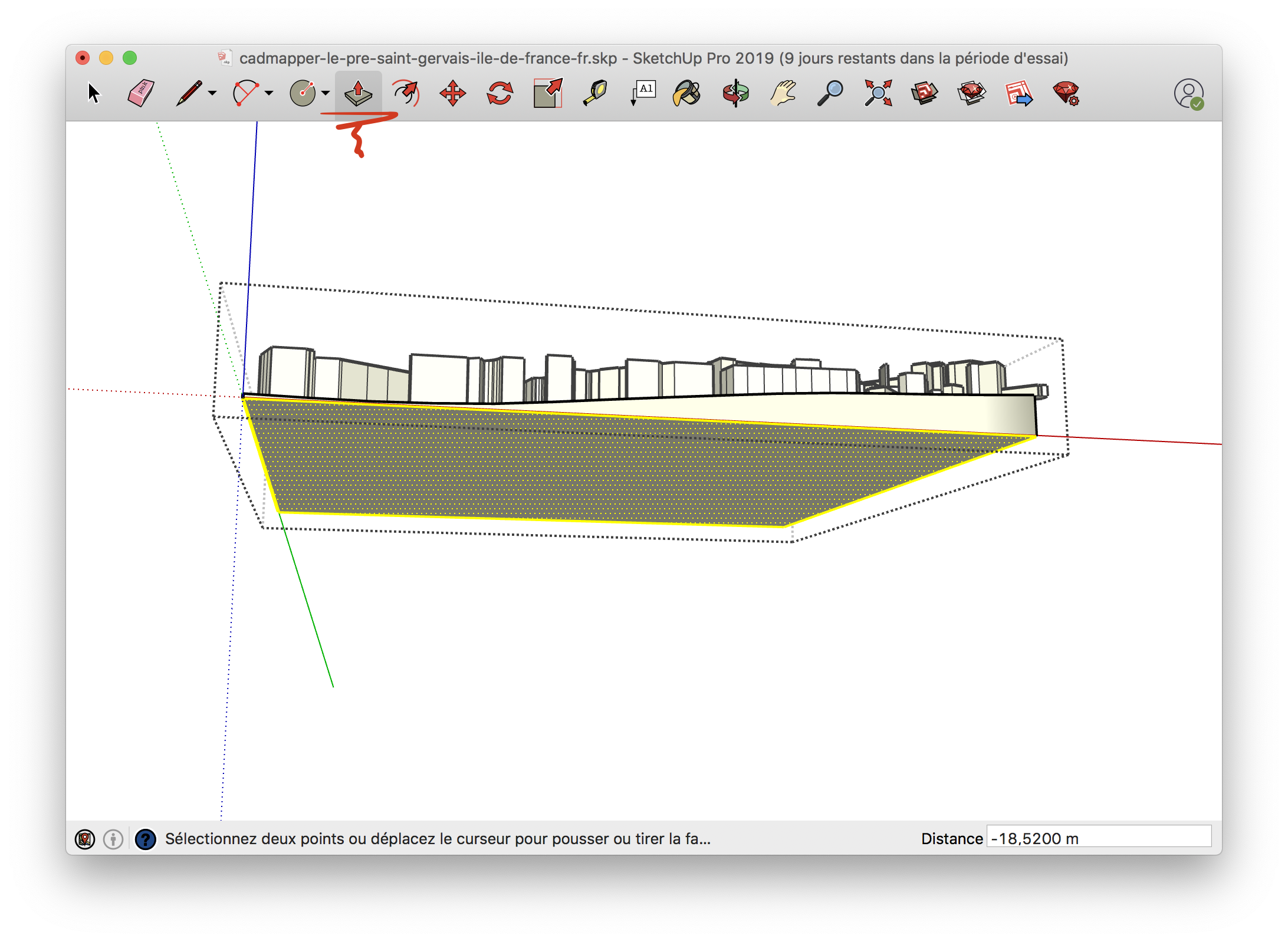Pick the pink Eraser tool
Screen dimensions: 1288x942
pos(141,93)
